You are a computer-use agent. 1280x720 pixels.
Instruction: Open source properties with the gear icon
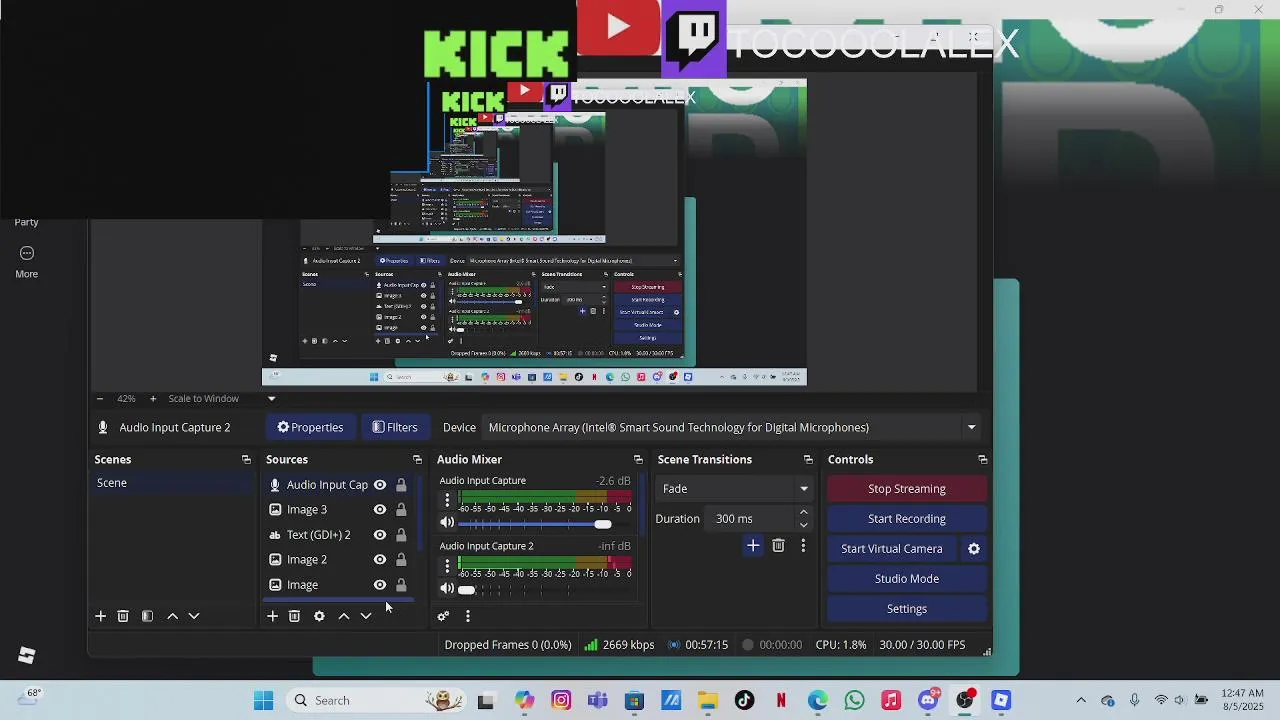click(x=319, y=616)
